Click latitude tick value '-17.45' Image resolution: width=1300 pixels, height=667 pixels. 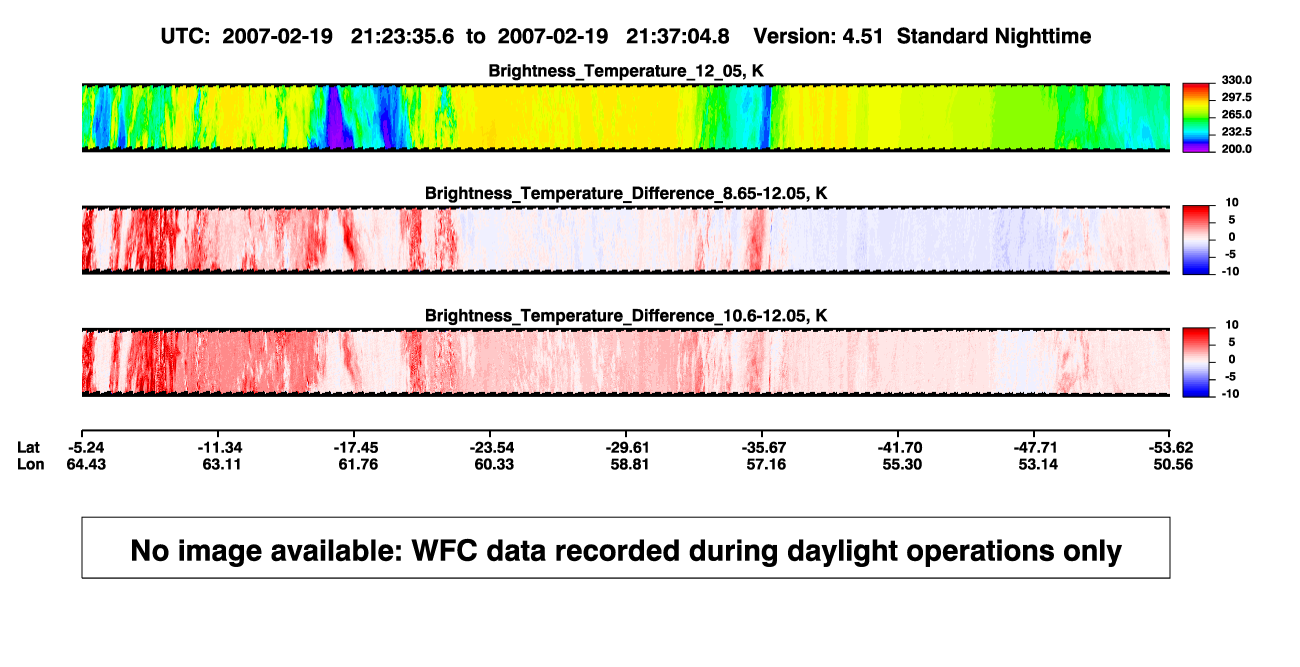[357, 447]
